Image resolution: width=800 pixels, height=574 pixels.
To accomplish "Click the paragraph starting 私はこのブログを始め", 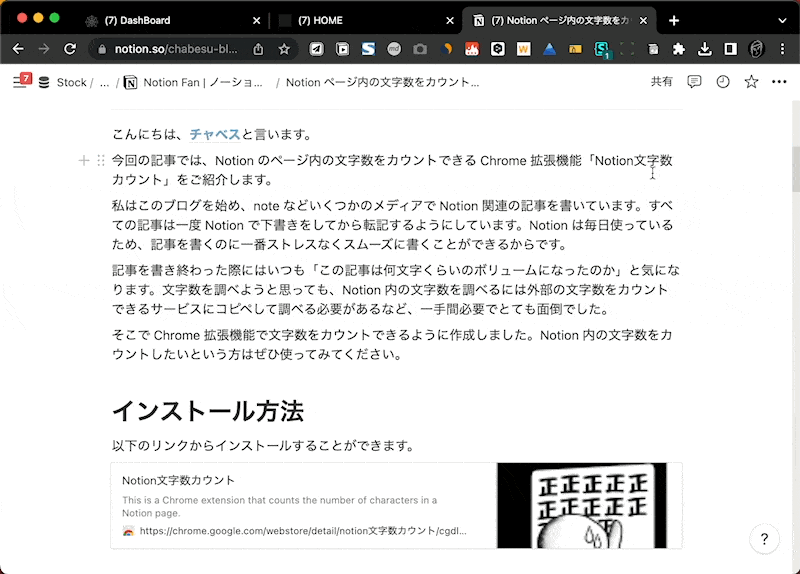I will pos(392,225).
